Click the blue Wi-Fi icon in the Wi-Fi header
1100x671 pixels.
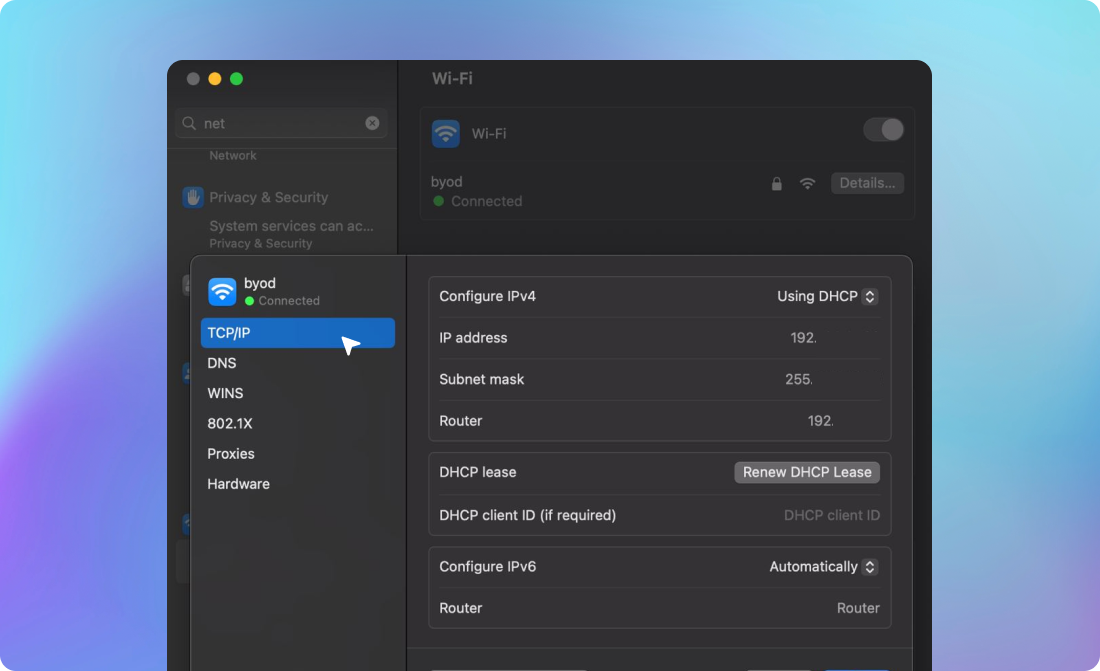[x=446, y=133]
